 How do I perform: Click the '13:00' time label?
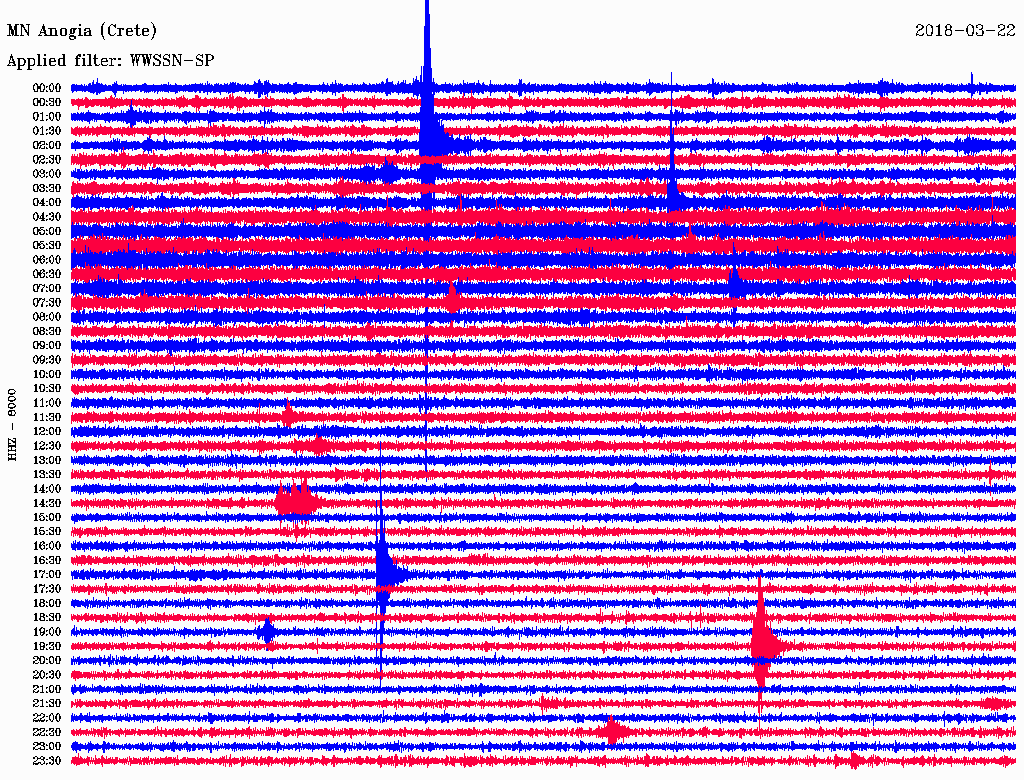click(46, 460)
